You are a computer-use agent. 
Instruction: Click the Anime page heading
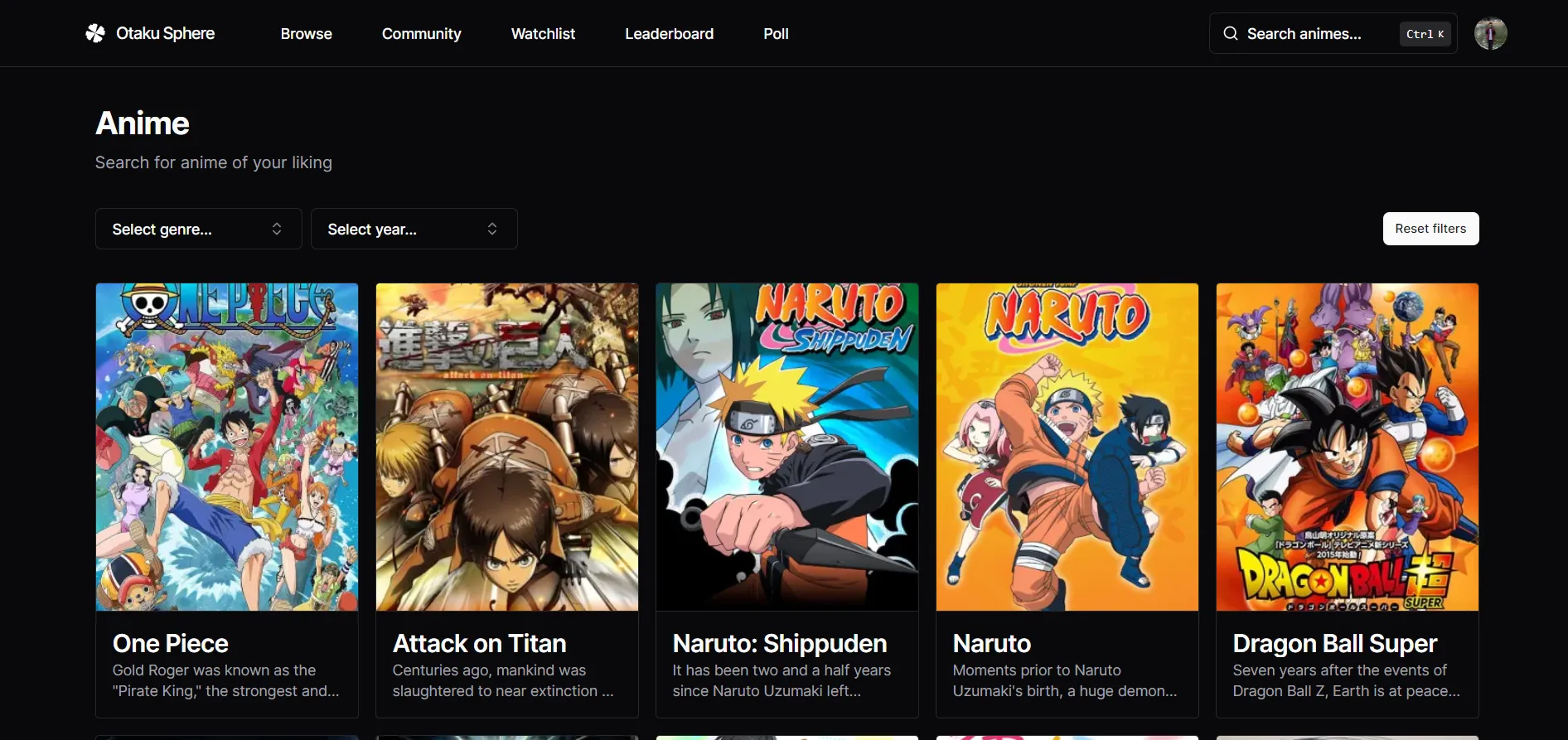[x=143, y=123]
